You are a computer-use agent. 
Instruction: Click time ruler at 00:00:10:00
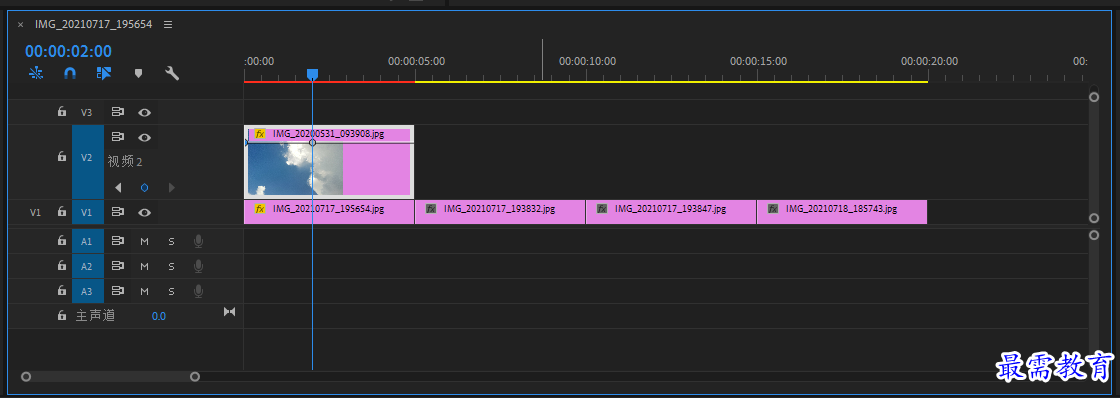(587, 61)
